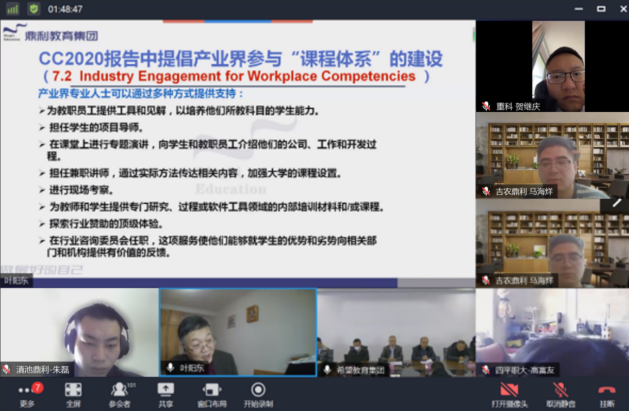Hang up the call with 挂断
This screenshot has height=411, width=630.
tap(606, 391)
